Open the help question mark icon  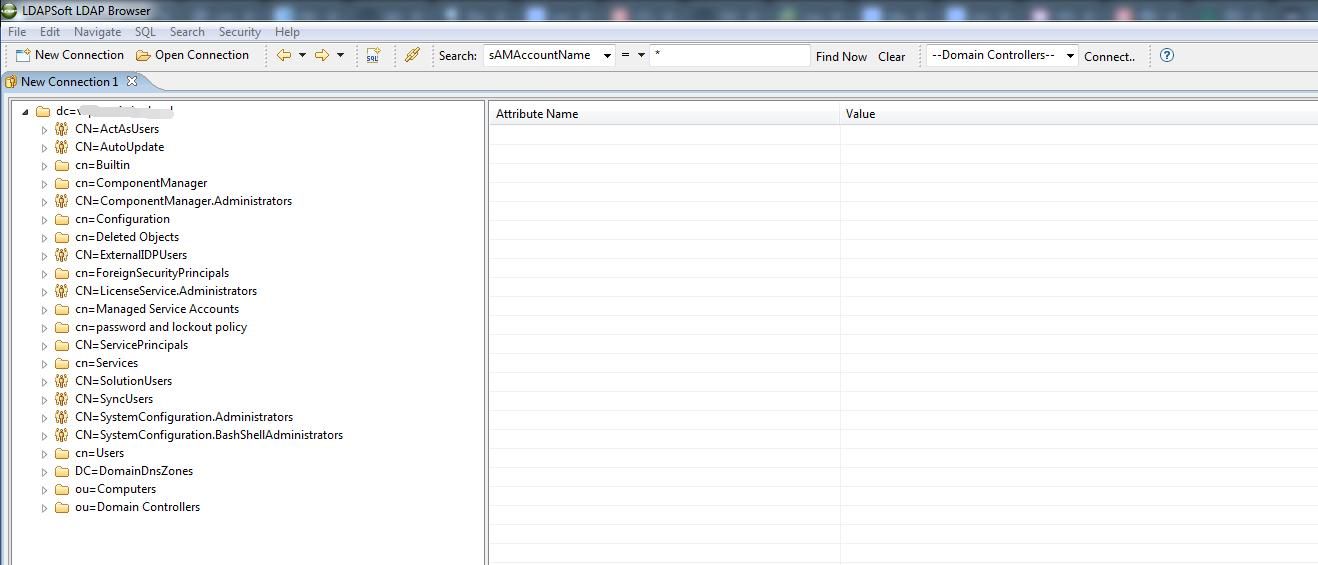click(x=1167, y=56)
